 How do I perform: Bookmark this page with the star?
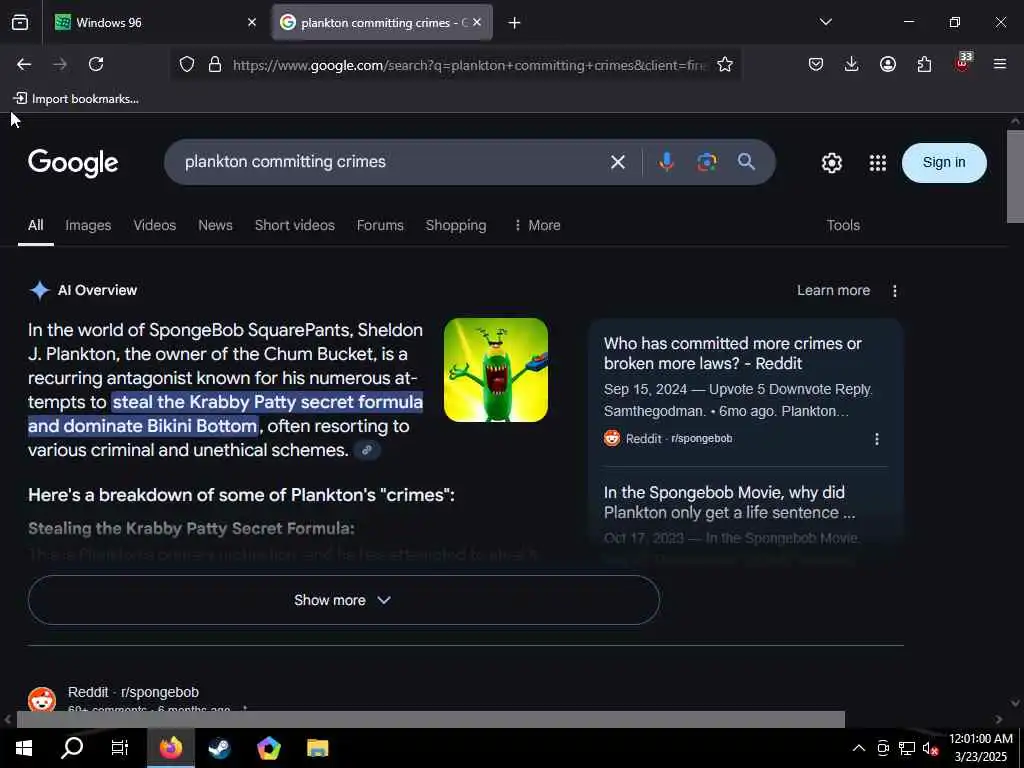(x=725, y=64)
